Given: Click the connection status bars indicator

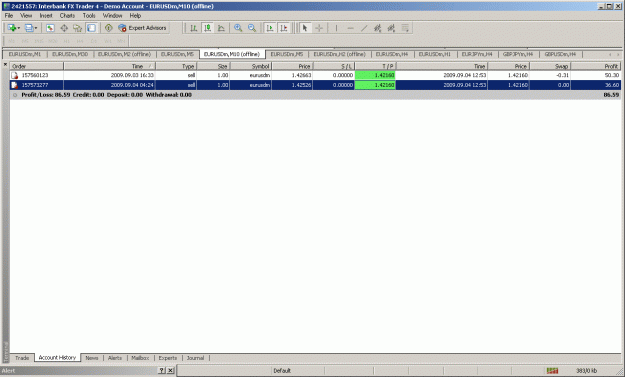Looking at the screenshot, I should 552,371.
